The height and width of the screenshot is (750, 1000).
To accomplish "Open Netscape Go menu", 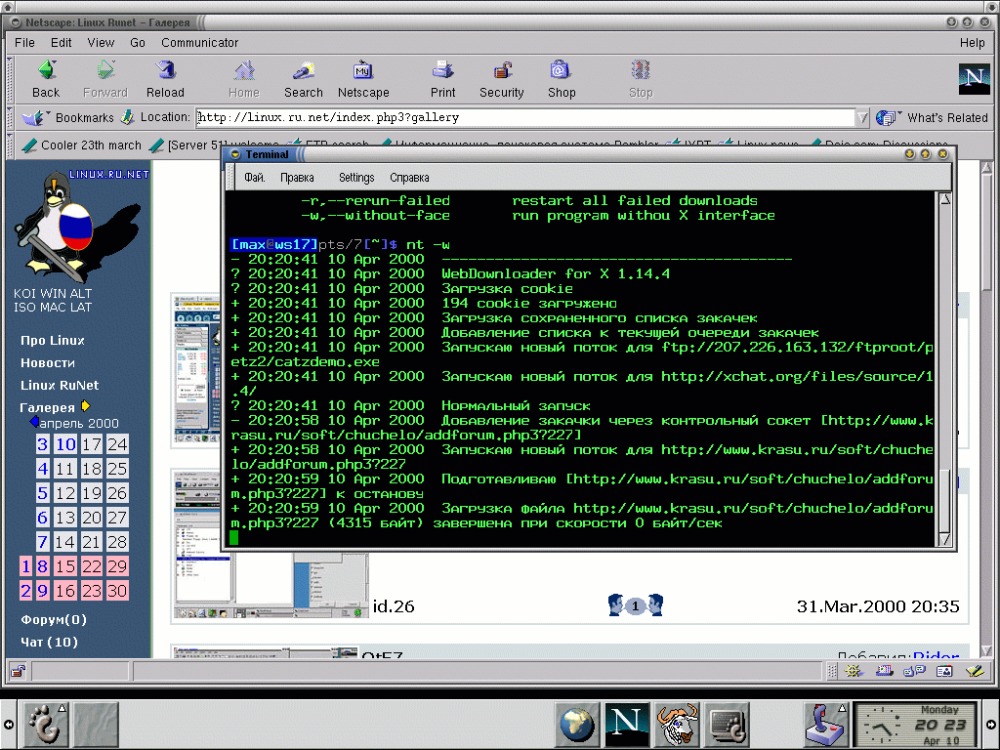I will pyautogui.click(x=137, y=43).
